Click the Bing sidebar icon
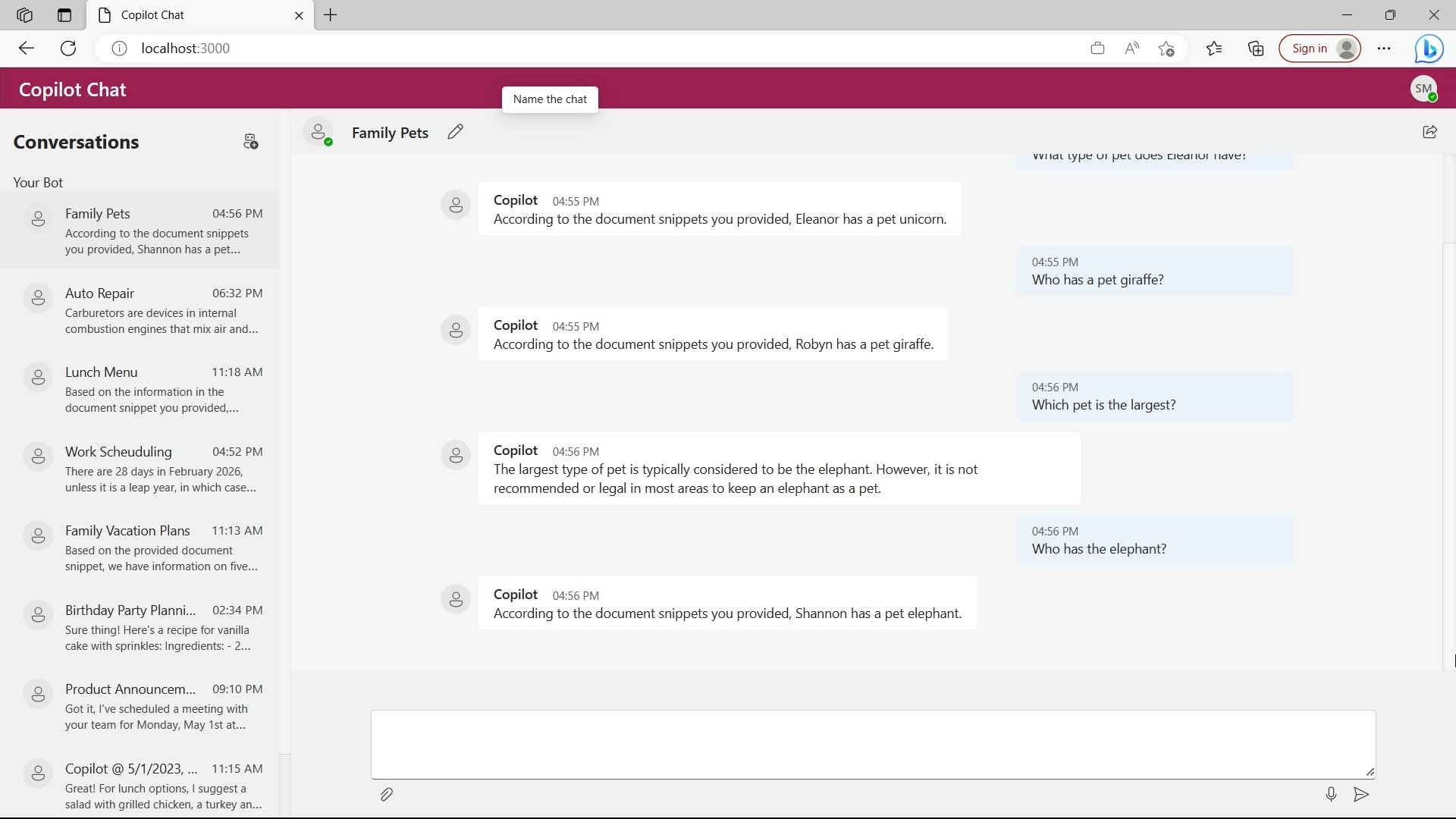Viewport: 1456px width, 819px height. point(1429,49)
